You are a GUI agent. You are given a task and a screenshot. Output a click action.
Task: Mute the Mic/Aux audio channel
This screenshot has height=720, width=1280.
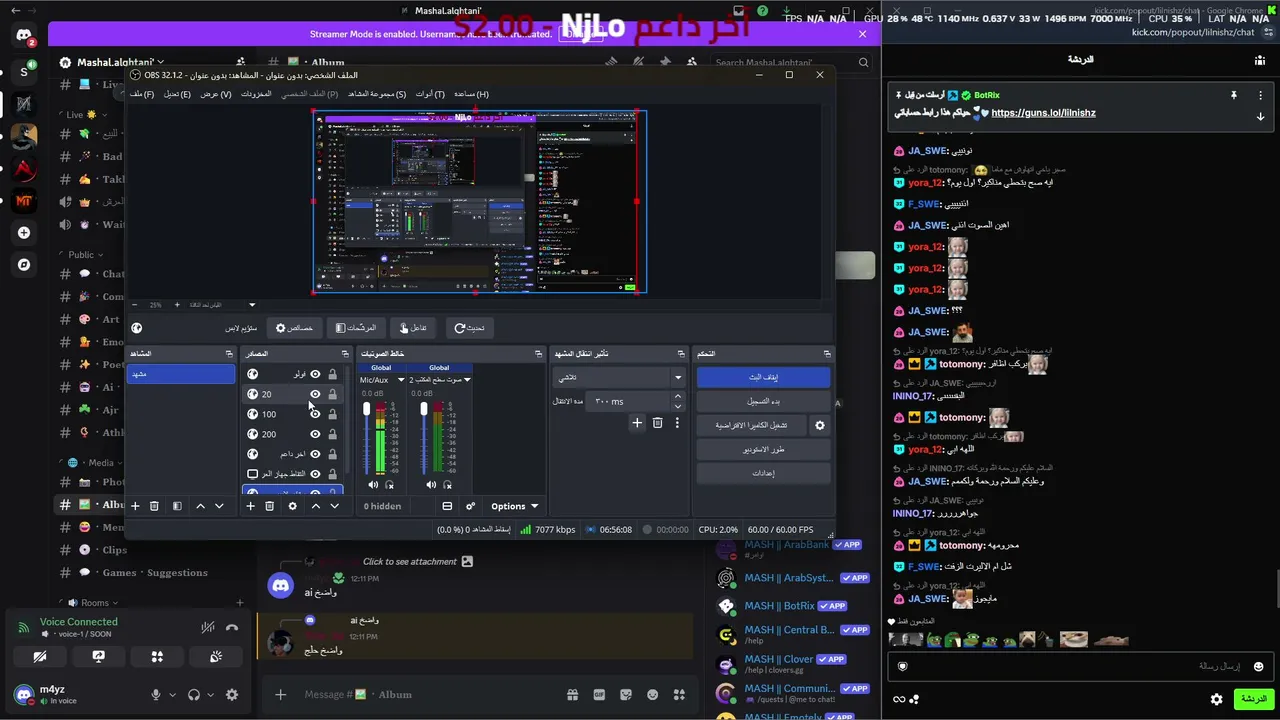tap(374, 485)
